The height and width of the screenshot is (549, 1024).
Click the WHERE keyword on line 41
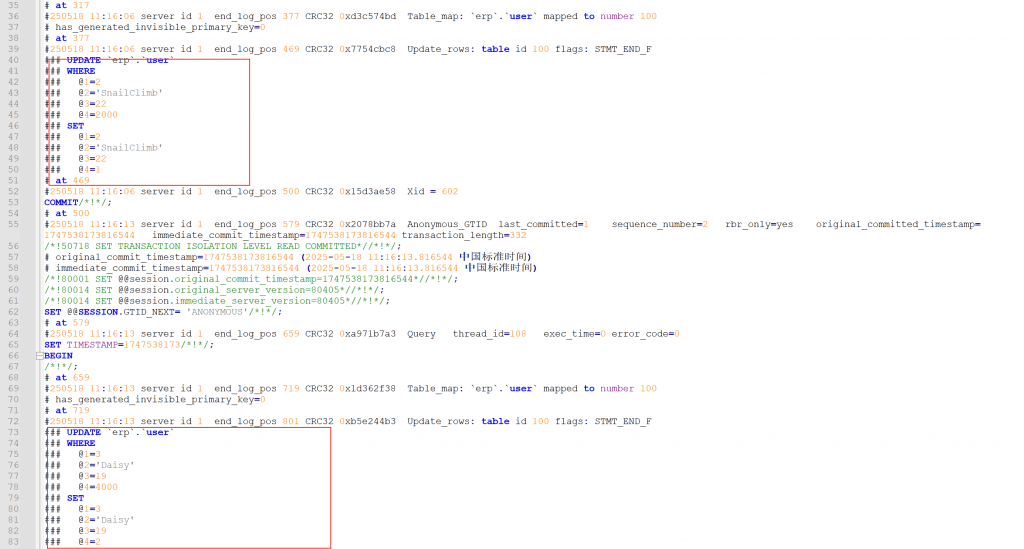tap(81, 71)
